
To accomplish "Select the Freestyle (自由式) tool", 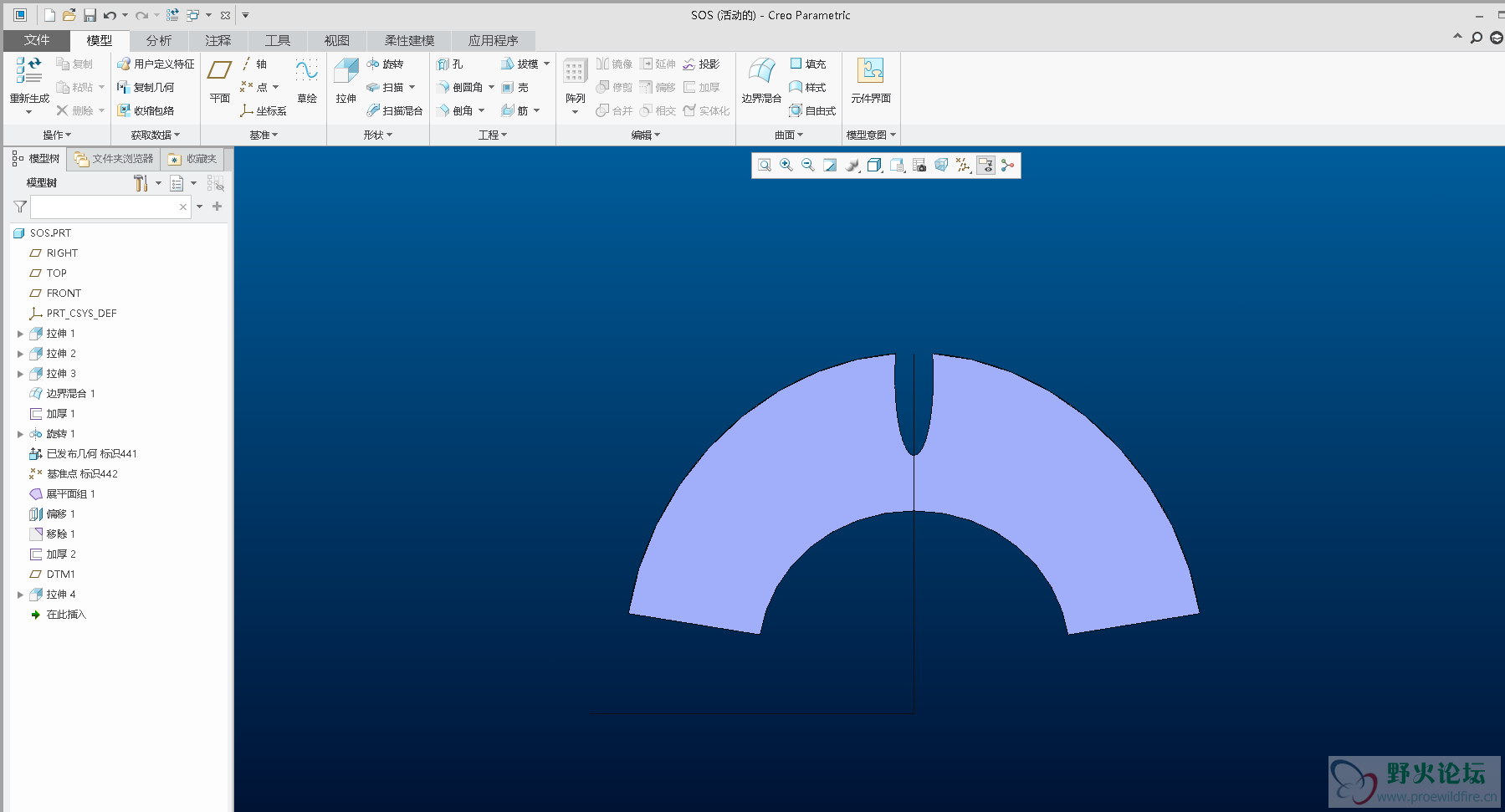I will click(812, 110).
